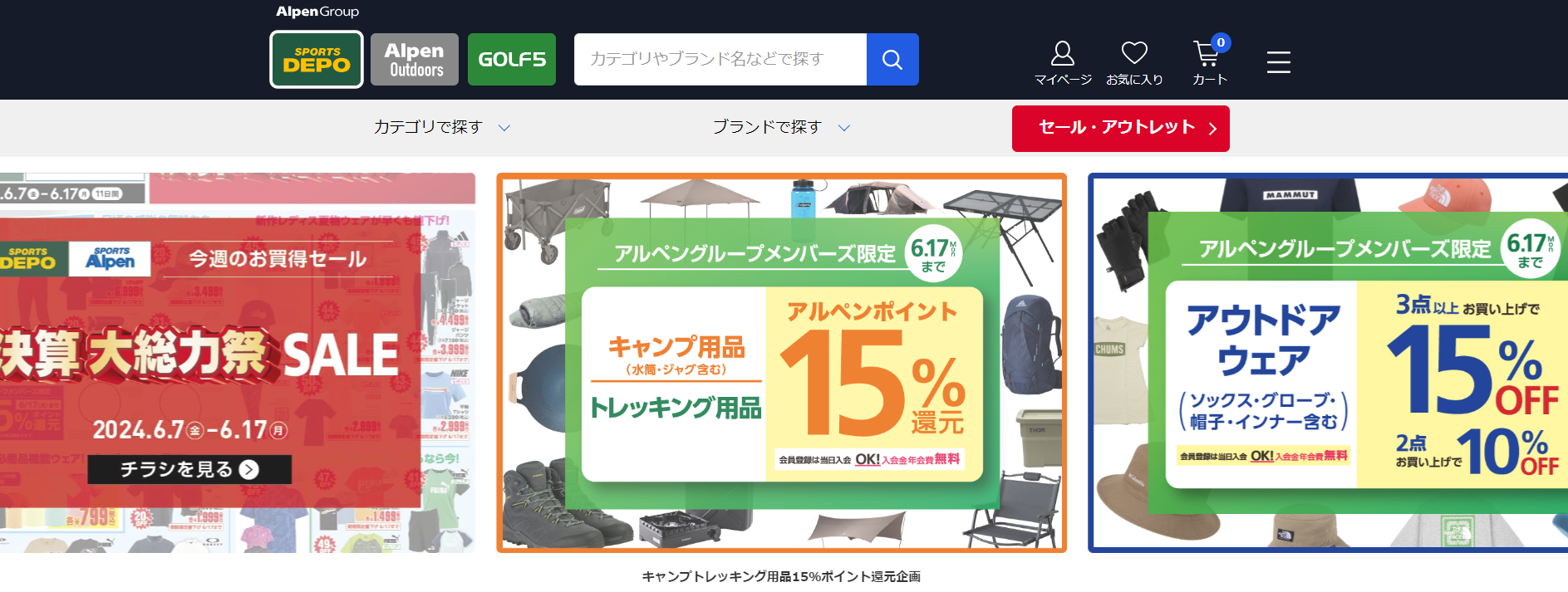This screenshot has width=1568, height=592.
Task: Open the 決算大総力祭 SALE banner
Action: coord(238,363)
